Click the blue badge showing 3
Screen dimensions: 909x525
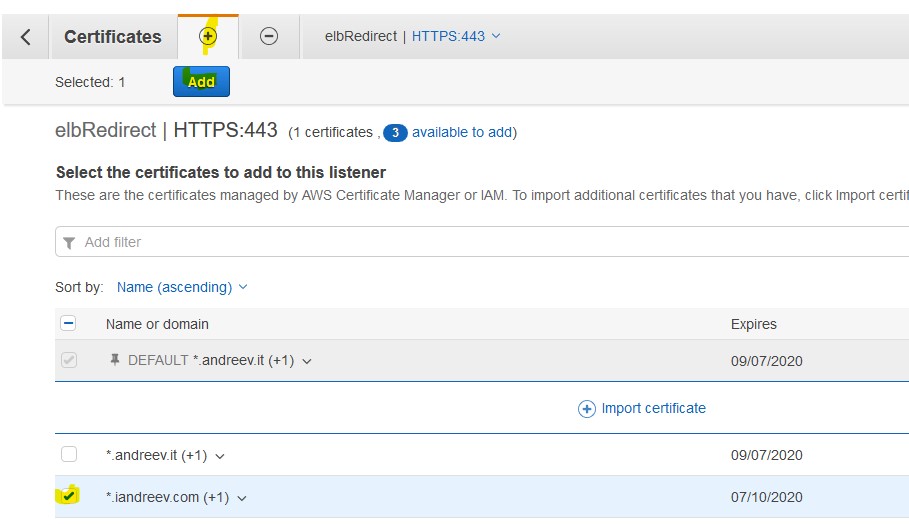click(395, 133)
